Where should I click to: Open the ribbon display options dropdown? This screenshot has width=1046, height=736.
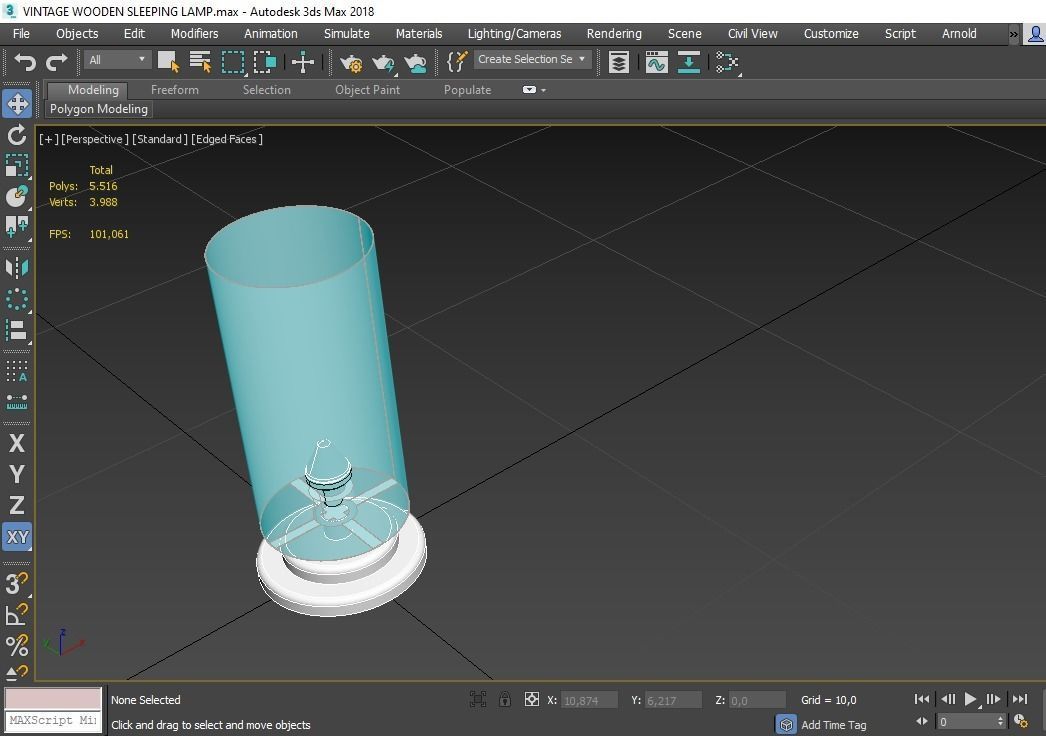534,89
